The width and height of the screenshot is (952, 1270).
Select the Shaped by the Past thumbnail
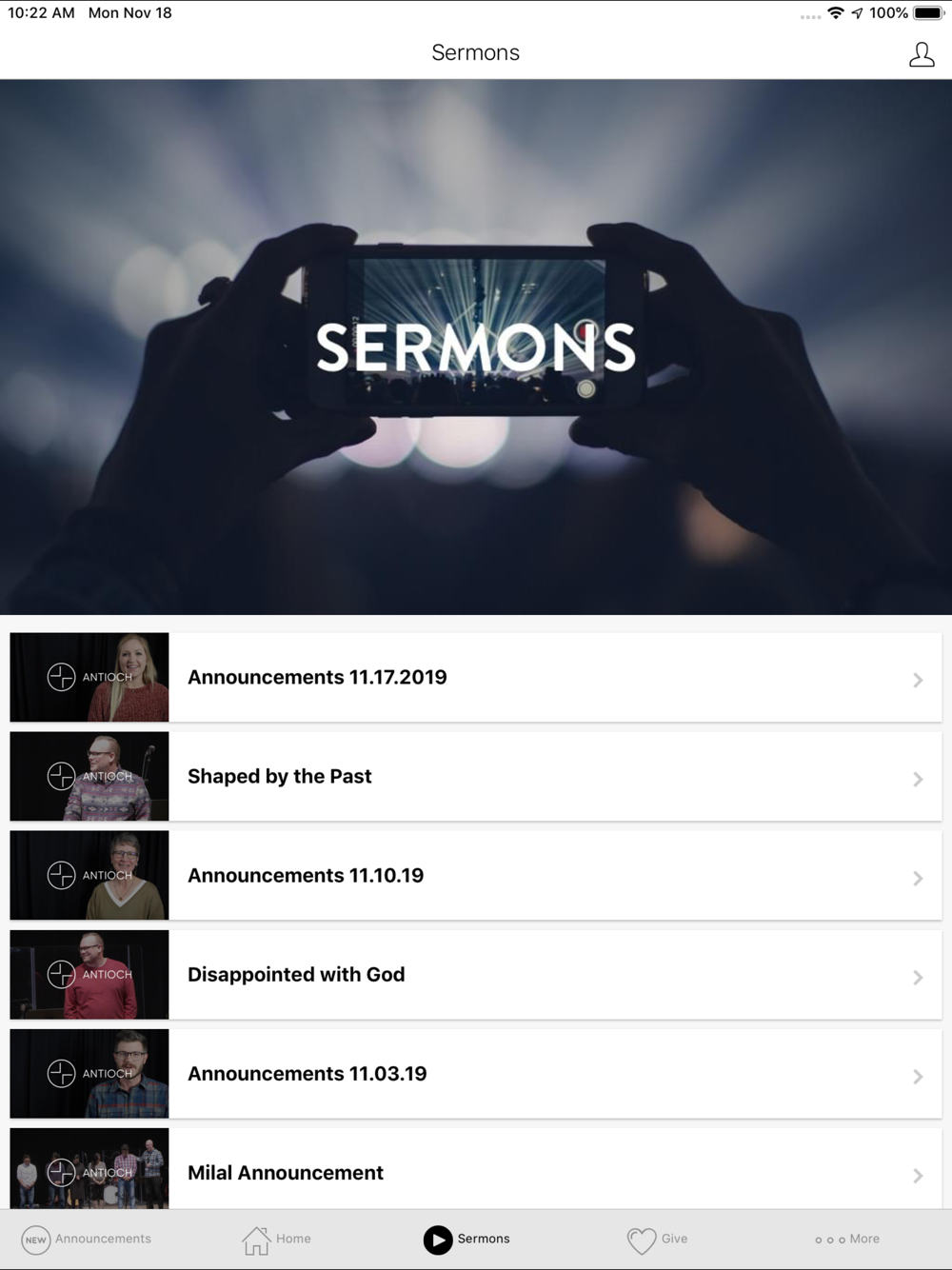(x=89, y=776)
